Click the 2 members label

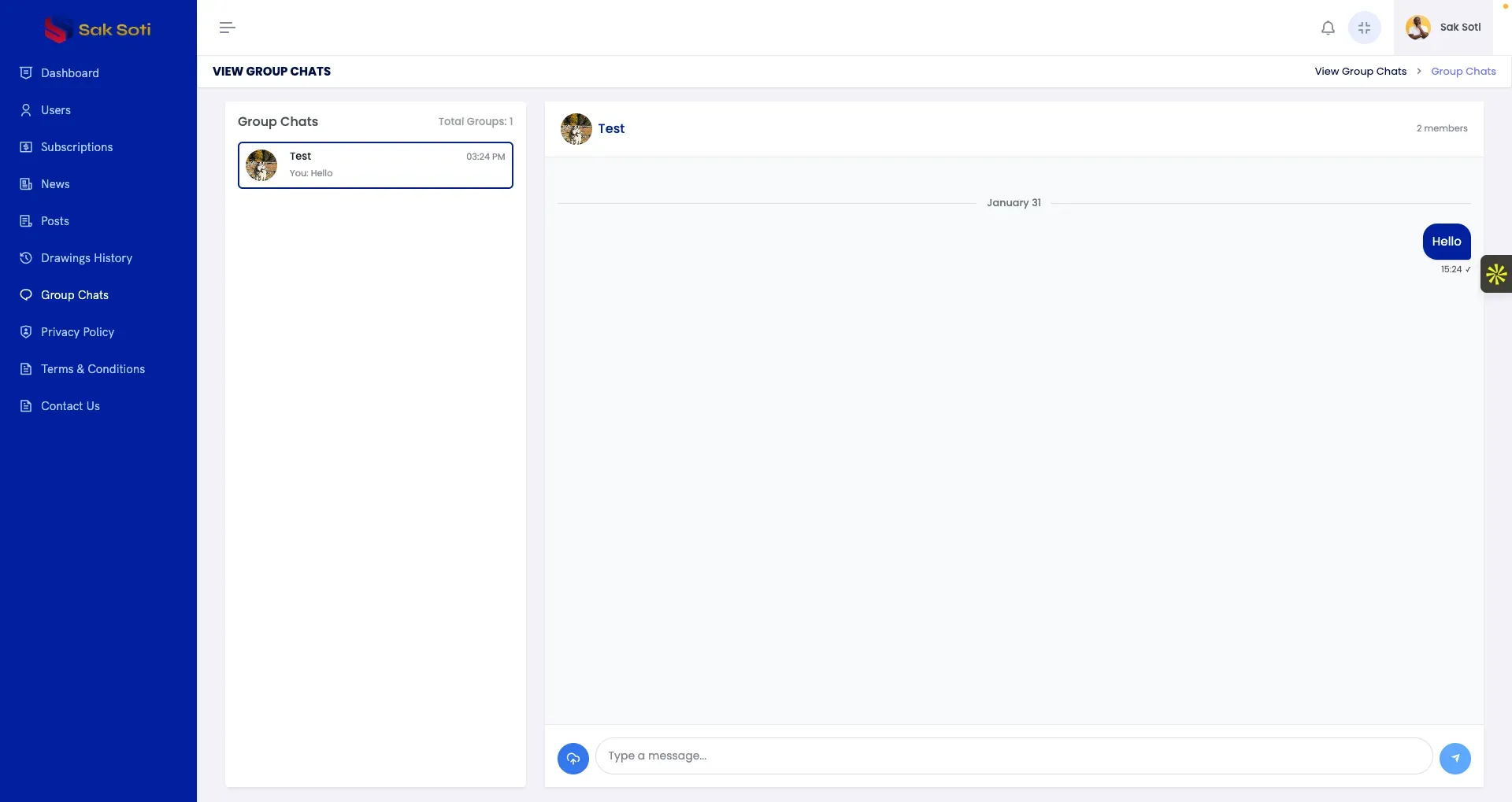click(x=1442, y=128)
